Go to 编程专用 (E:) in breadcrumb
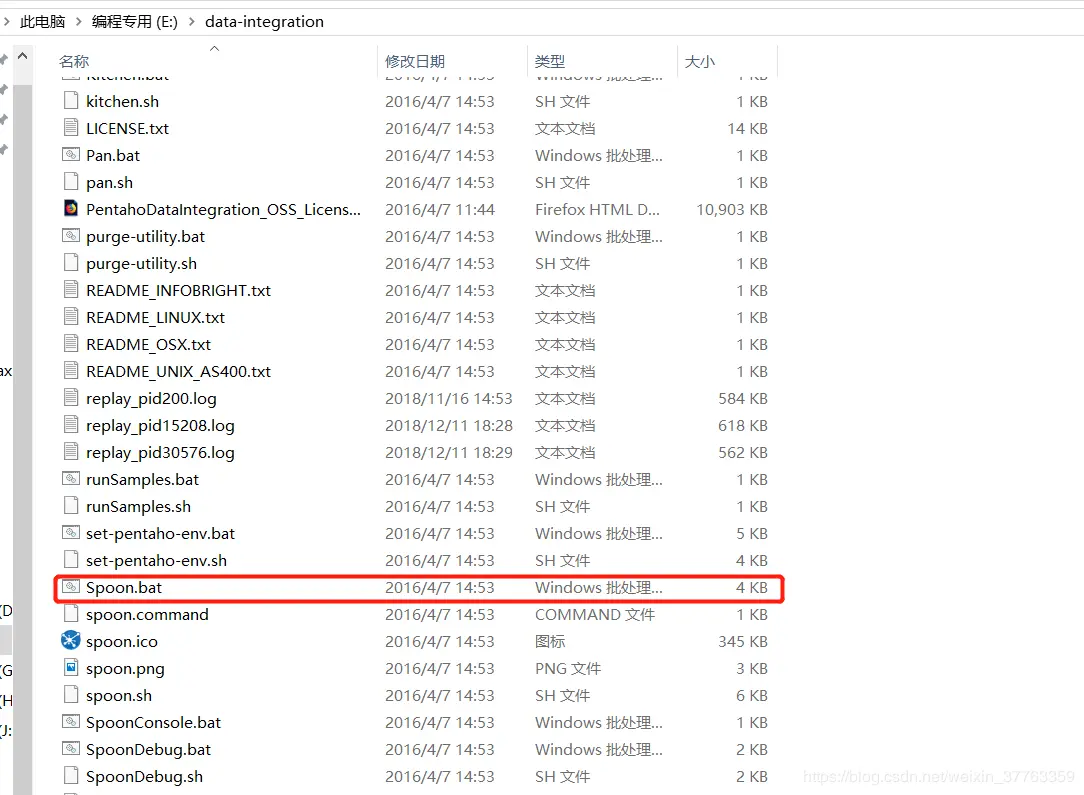This screenshot has width=1084, height=795. (135, 21)
